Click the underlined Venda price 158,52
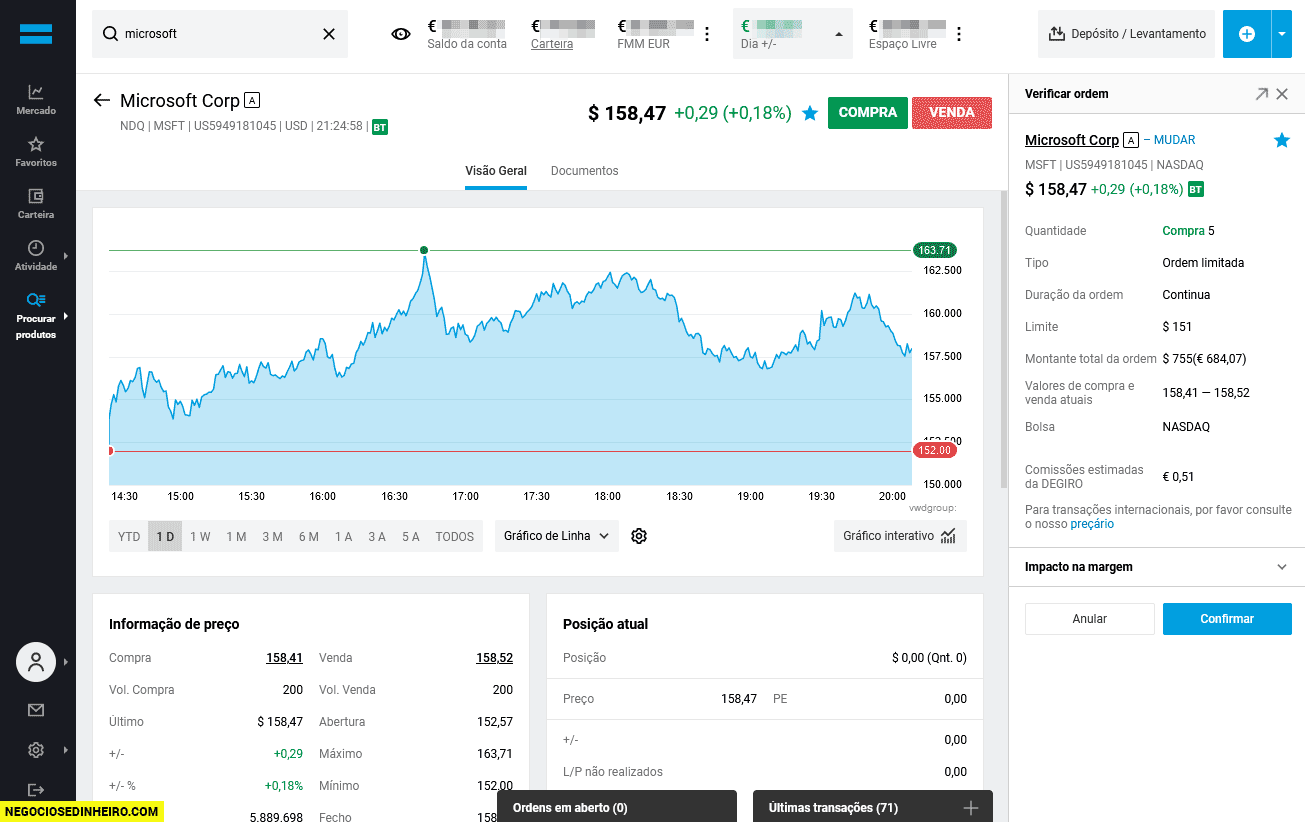The height and width of the screenshot is (822, 1305). (x=494, y=658)
